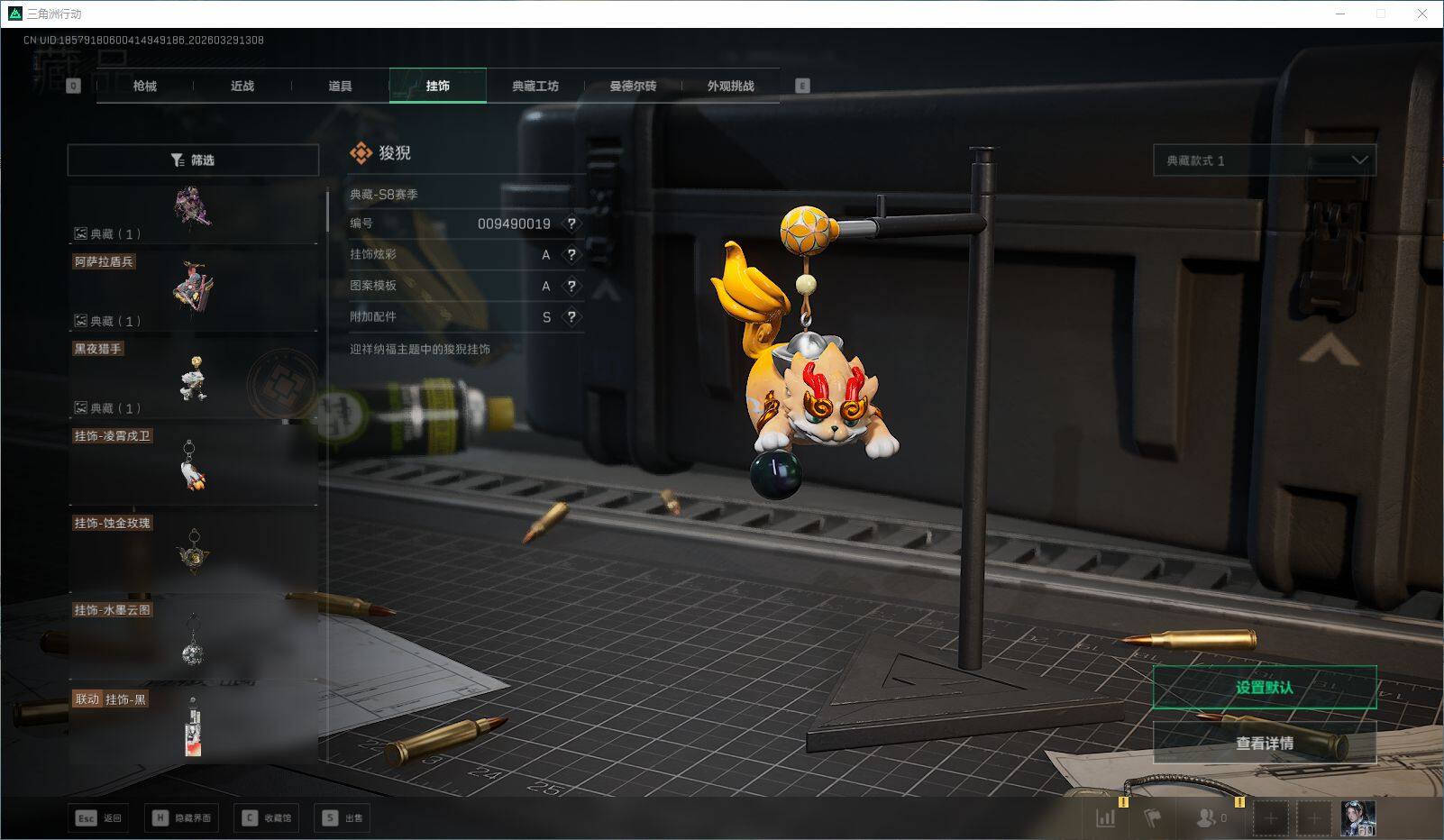This screenshot has height=840, width=1444.
Task: Open the C 收藏馆 button
Action: pos(267,818)
